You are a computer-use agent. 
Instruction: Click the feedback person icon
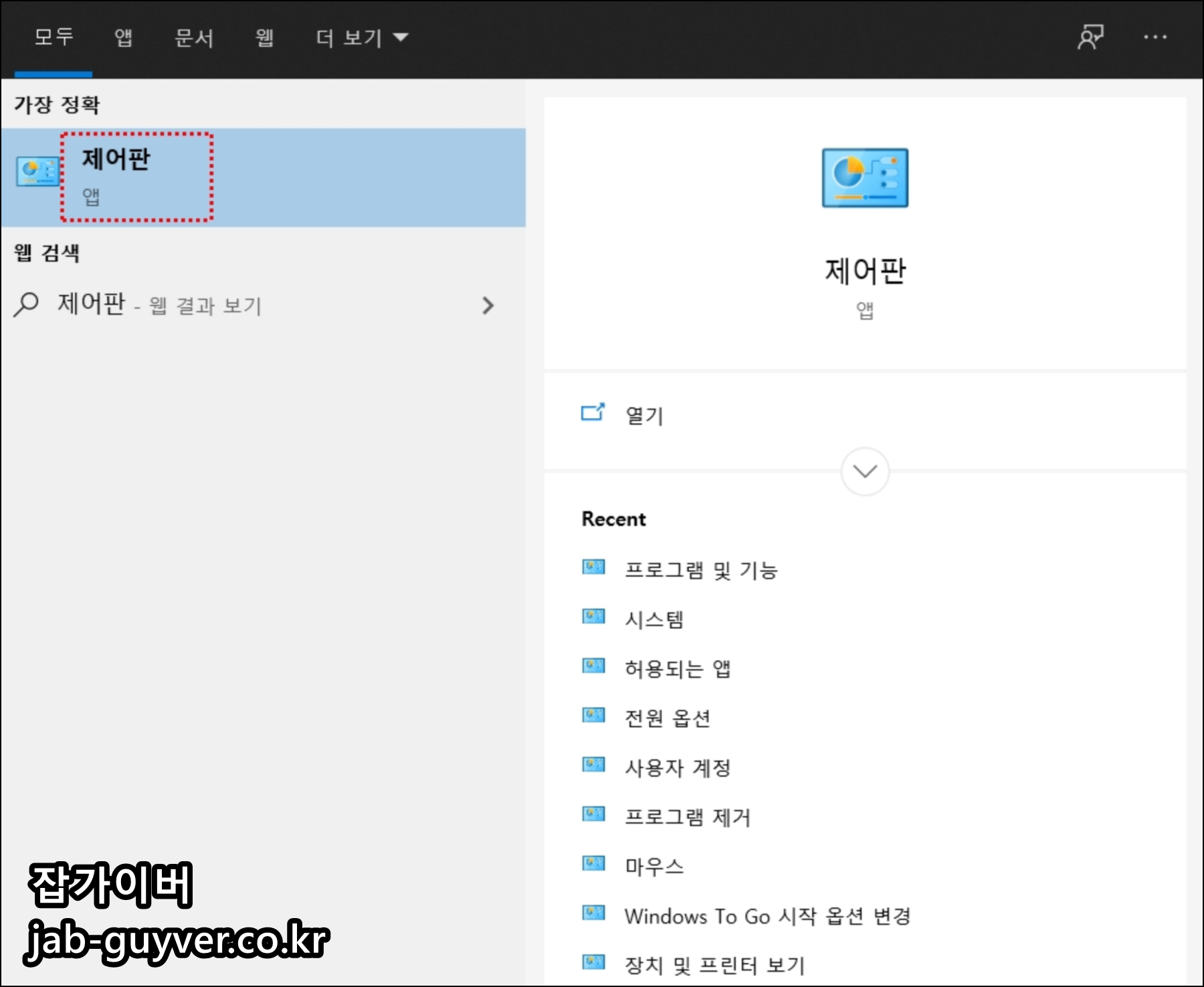click(1090, 37)
